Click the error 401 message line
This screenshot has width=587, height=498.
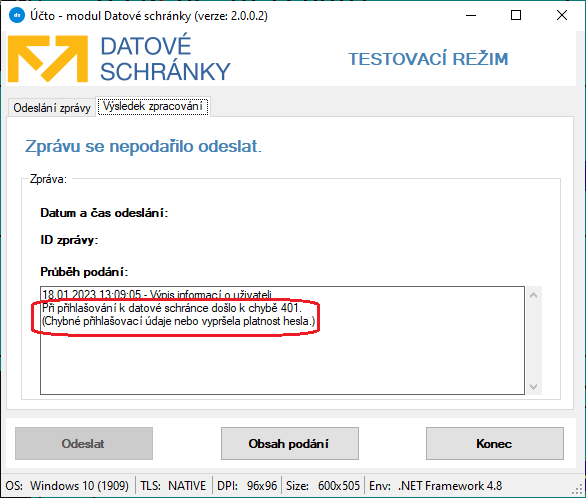172,308
